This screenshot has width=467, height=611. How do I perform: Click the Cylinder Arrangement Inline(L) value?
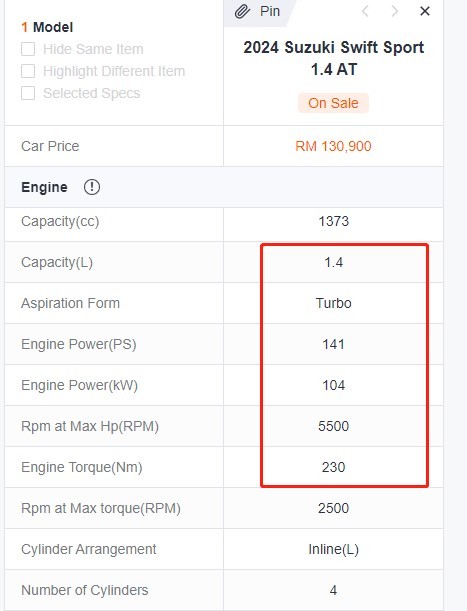(x=334, y=549)
